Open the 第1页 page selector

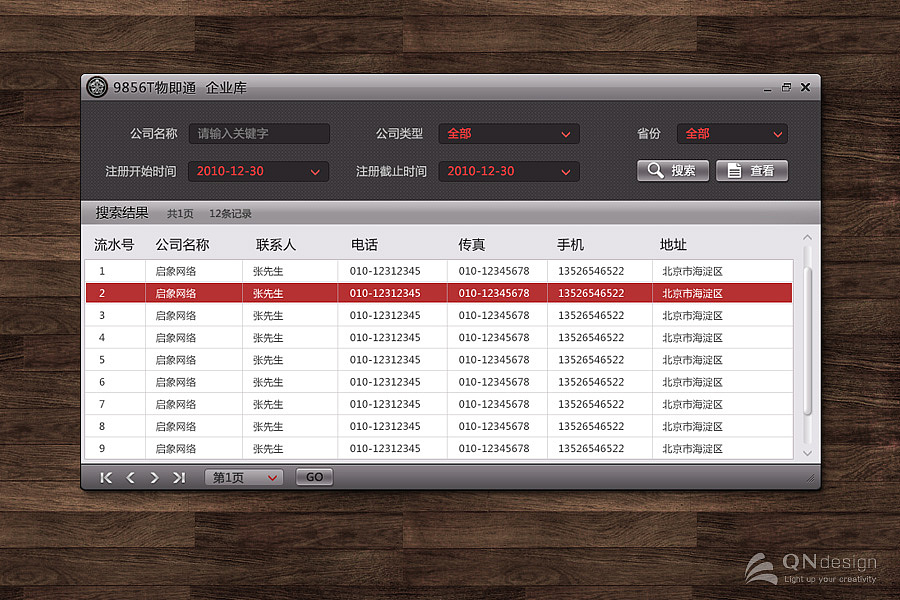244,477
